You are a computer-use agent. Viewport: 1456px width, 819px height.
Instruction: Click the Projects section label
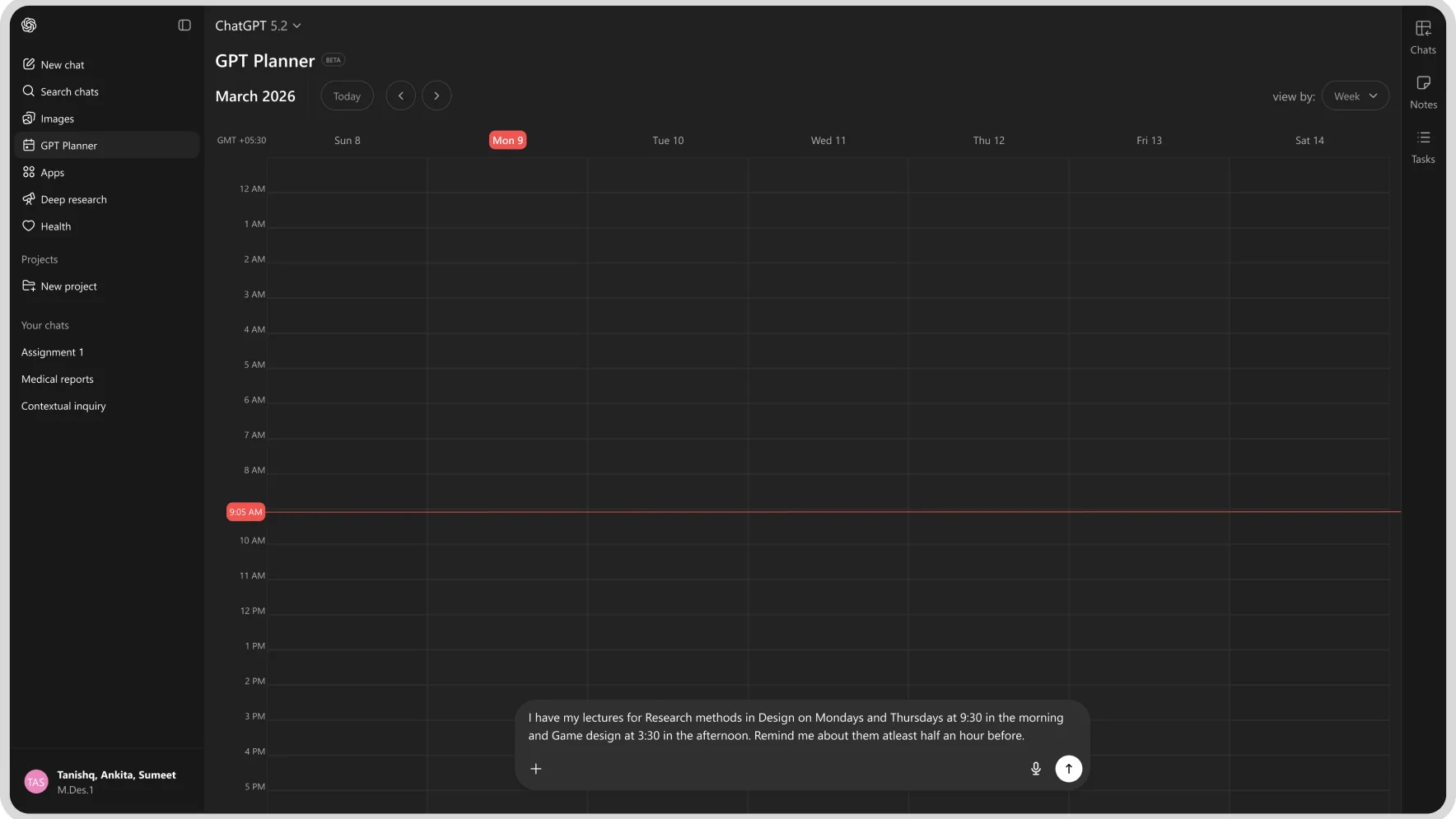(x=40, y=259)
